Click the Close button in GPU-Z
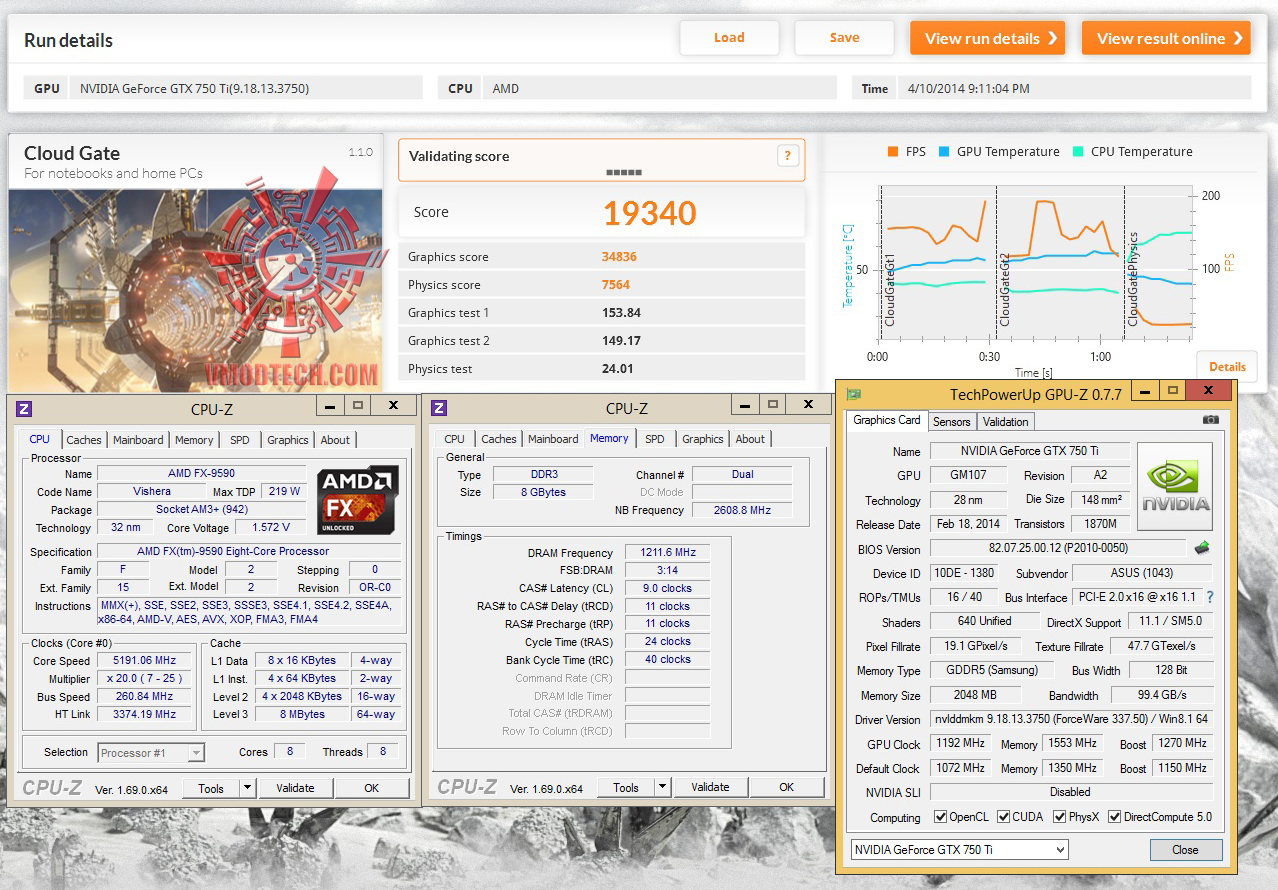 click(1185, 850)
